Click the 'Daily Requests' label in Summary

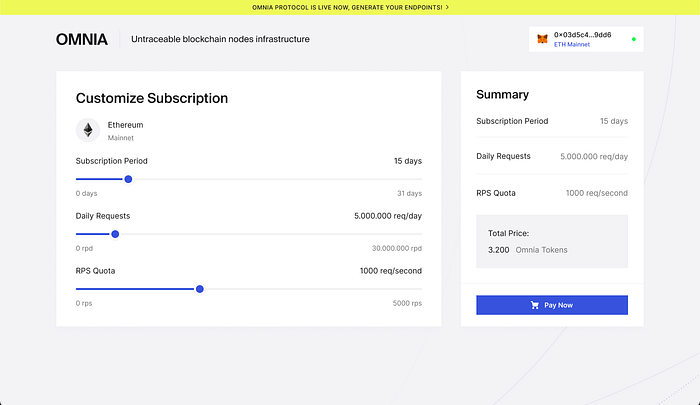pos(503,156)
